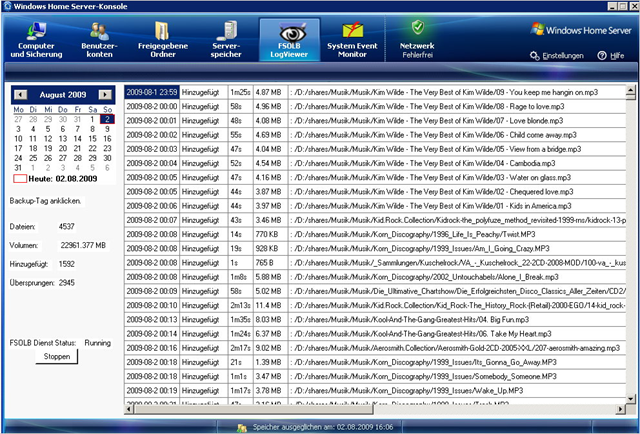Select row with 06. Take My Heart.mp3
The height and width of the screenshot is (434, 640).
pyautogui.click(x=375, y=334)
